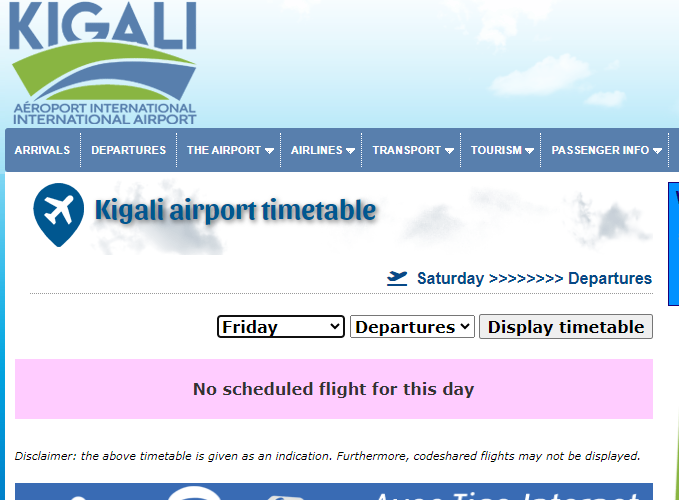The image size is (679, 500).
Task: Click the Kigali International Airport logo
Action: pyautogui.click(x=103, y=62)
